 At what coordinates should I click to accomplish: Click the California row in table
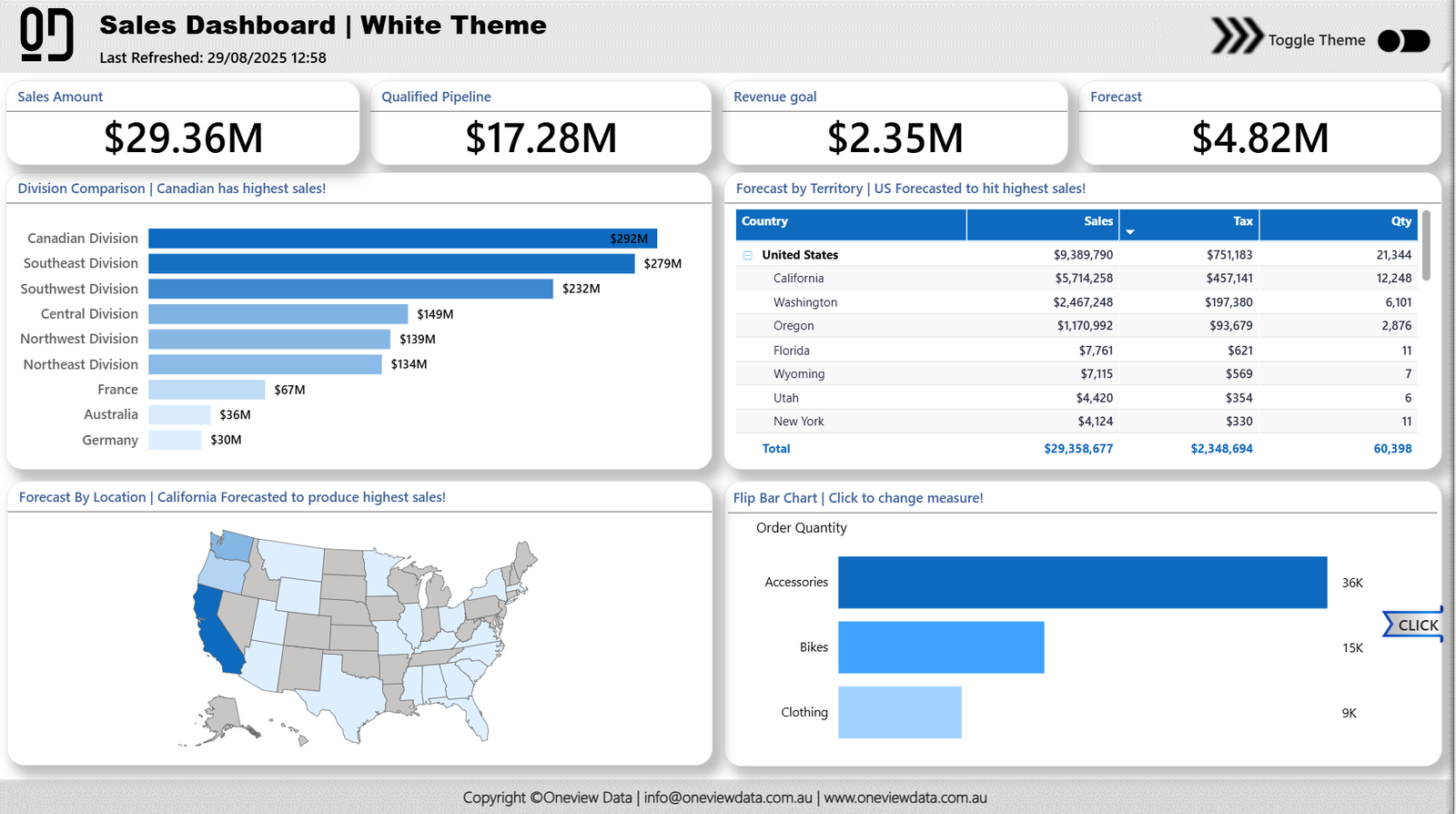click(798, 279)
